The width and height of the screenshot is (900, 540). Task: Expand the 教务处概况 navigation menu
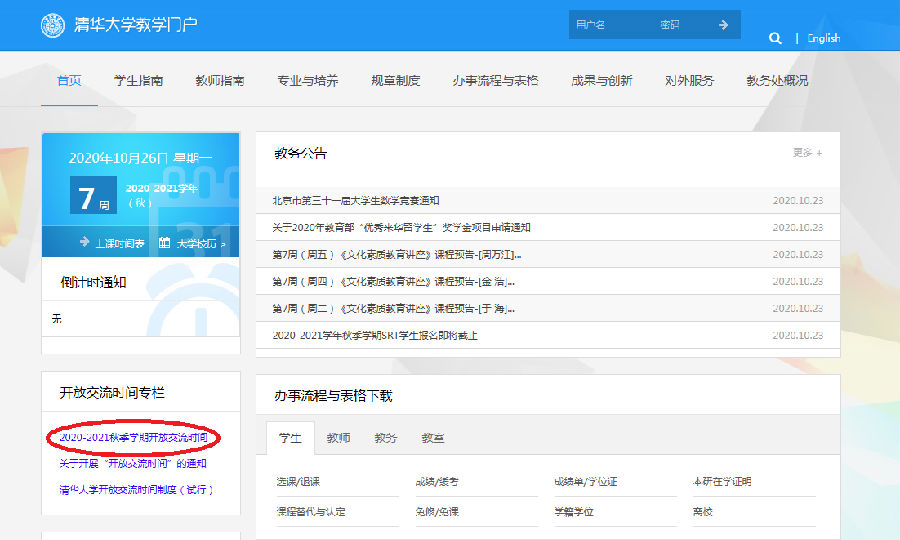click(x=777, y=81)
